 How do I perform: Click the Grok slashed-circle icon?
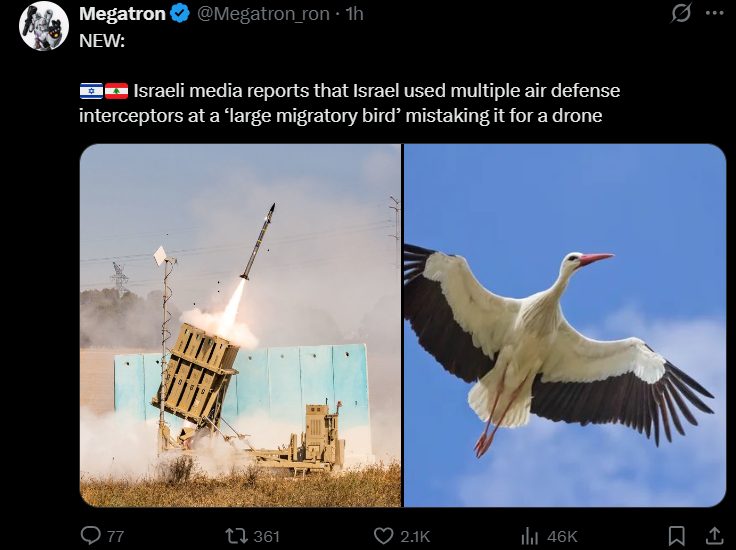tap(681, 13)
